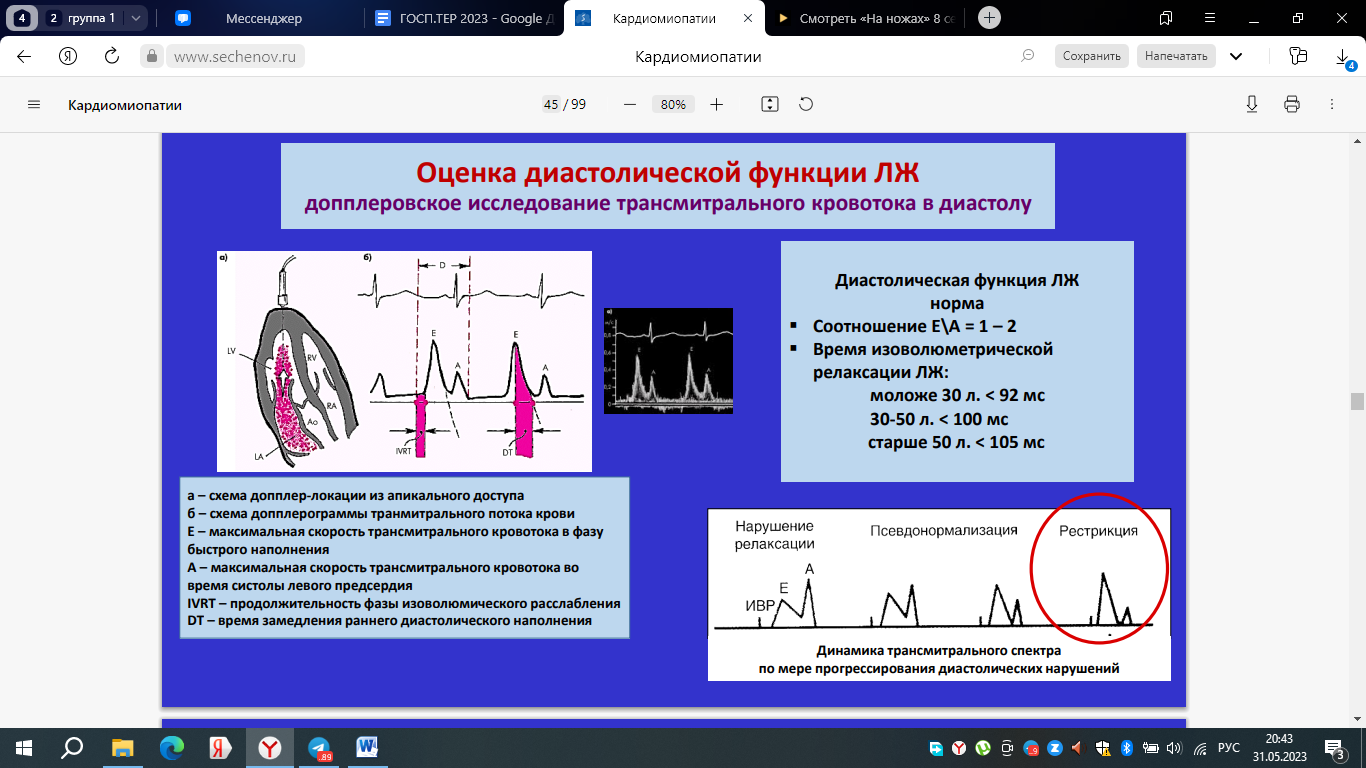Click the Сохранить button
The height and width of the screenshot is (768, 1366).
(x=1092, y=56)
